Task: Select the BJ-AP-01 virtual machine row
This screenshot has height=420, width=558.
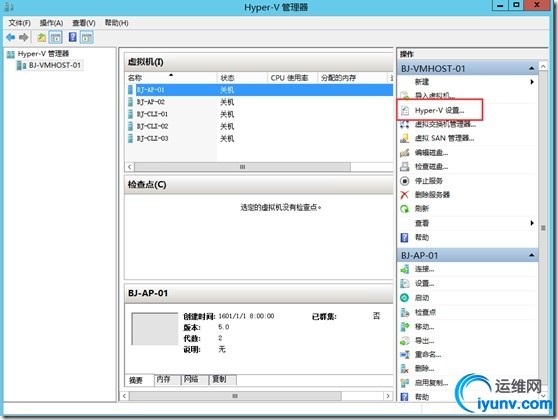Action: click(259, 90)
